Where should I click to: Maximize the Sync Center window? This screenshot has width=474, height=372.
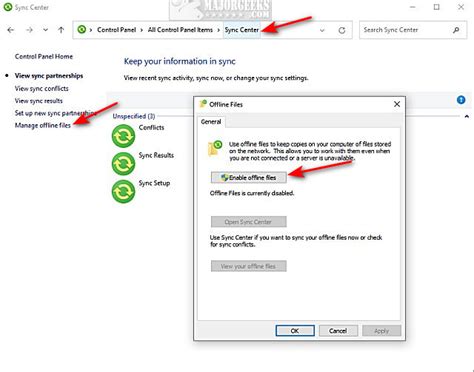[x=436, y=7]
